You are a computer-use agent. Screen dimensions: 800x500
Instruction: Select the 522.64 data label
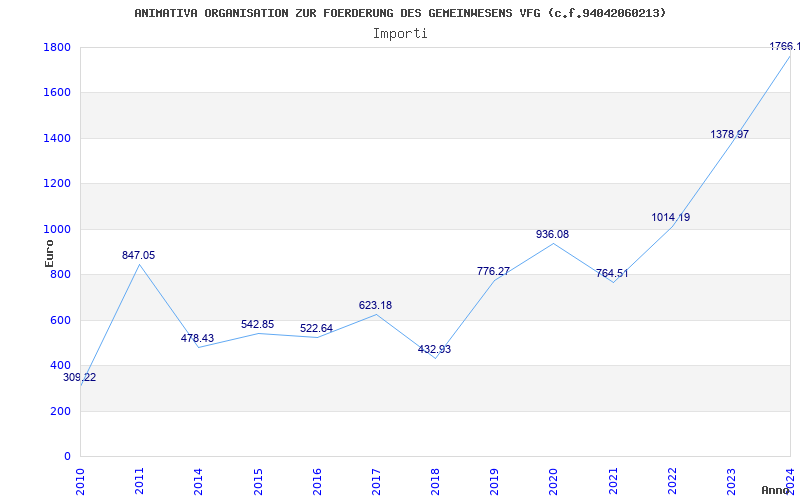(316, 329)
